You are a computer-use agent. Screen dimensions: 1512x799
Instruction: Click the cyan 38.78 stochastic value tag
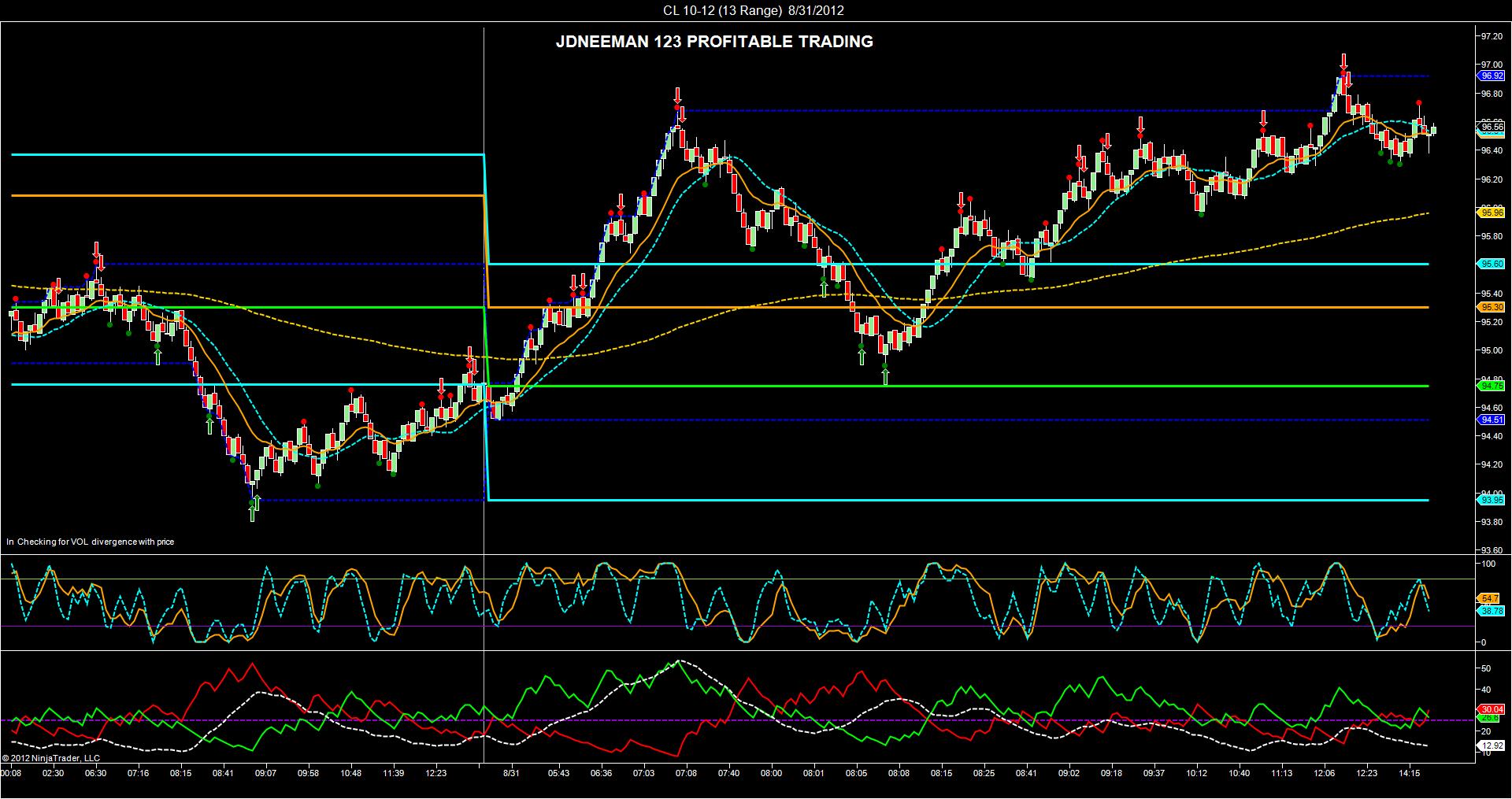(x=1492, y=611)
